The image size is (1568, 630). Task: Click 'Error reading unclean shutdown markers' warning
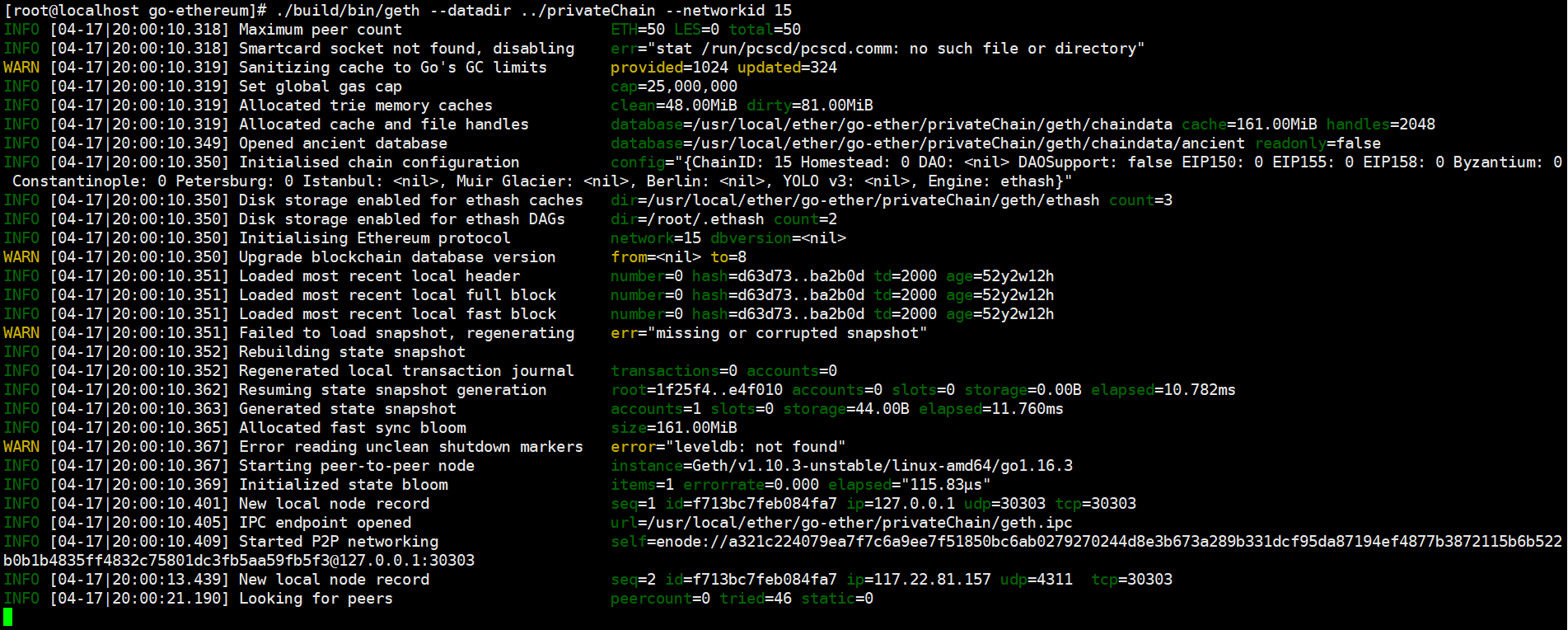tap(410, 447)
